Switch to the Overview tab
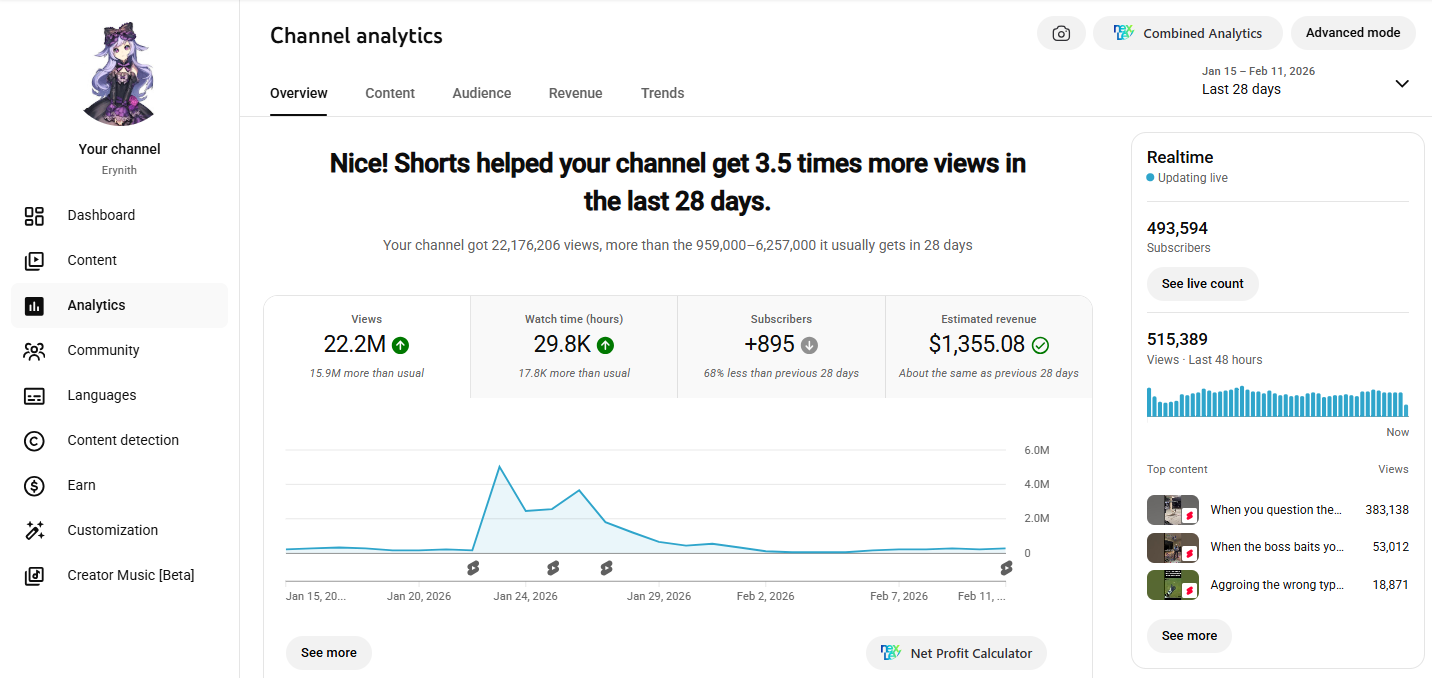This screenshot has height=678, width=1432. click(x=298, y=93)
